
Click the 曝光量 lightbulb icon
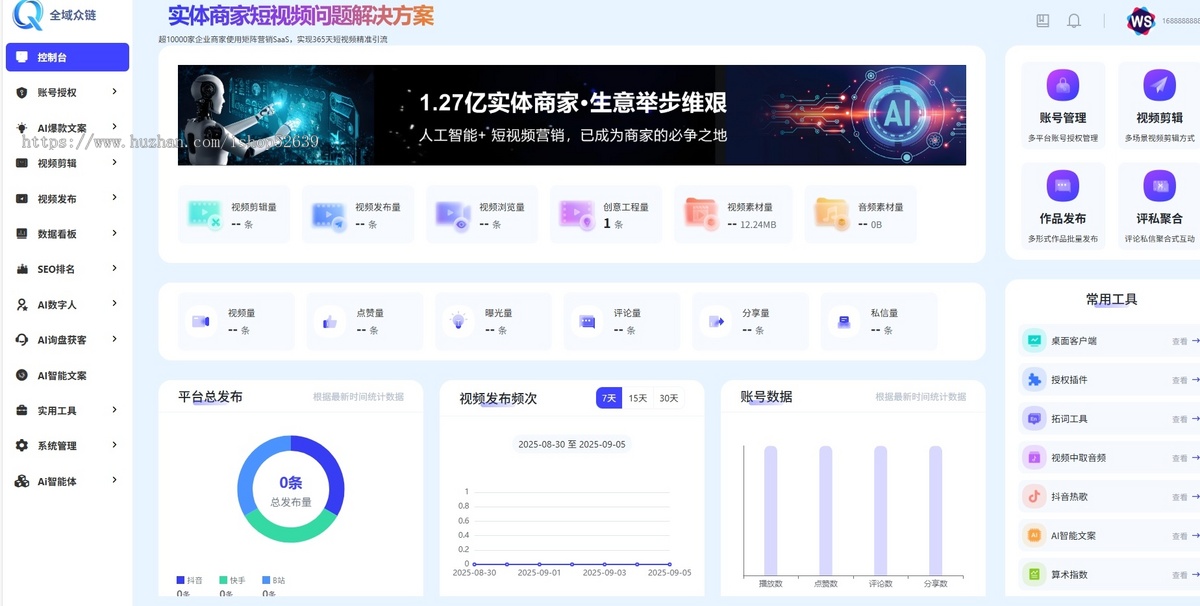[x=458, y=321]
